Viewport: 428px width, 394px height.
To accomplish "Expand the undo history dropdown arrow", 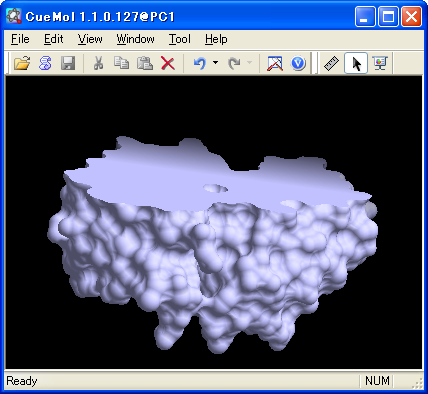I will 216,62.
